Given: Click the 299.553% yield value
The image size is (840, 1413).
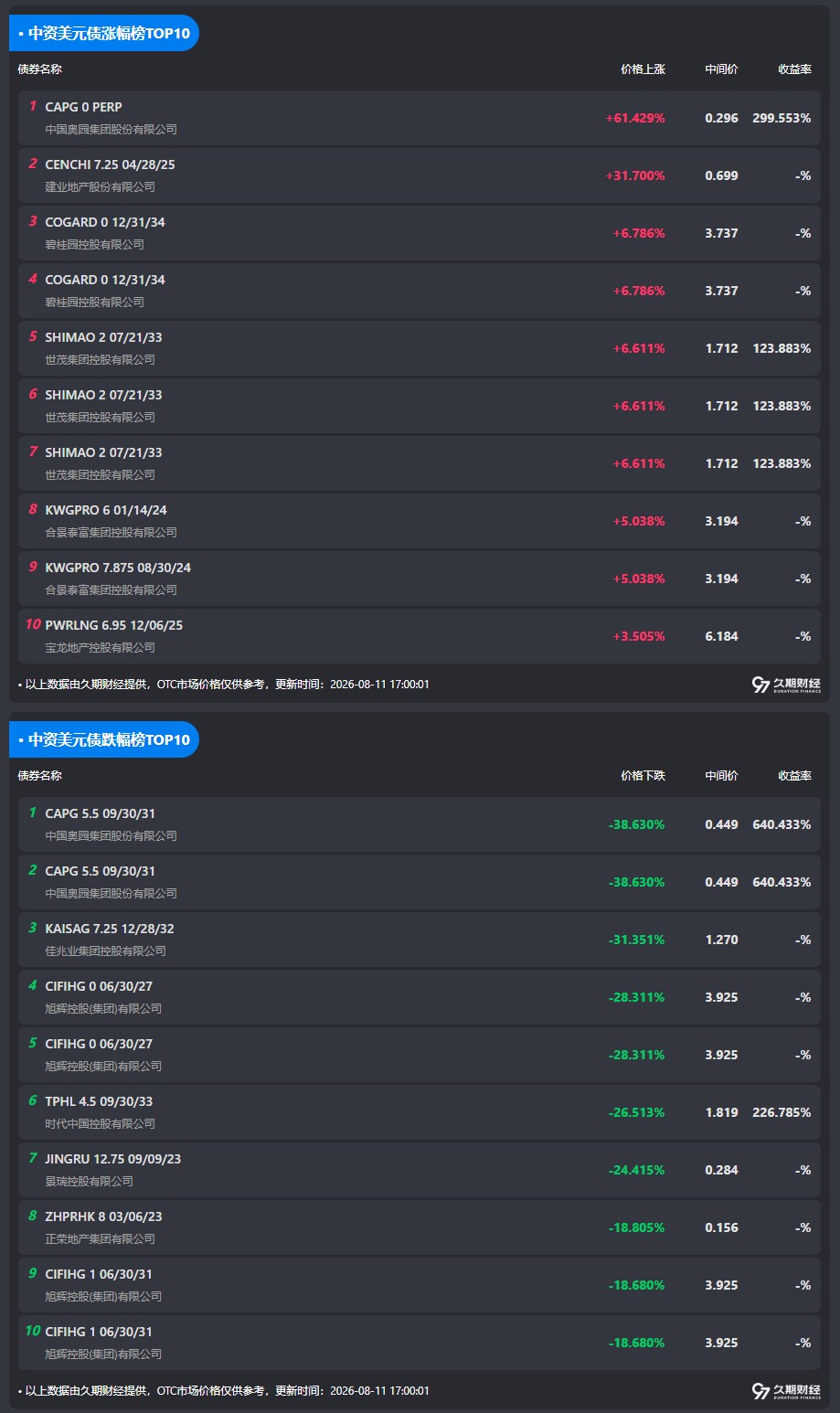Looking at the screenshot, I should [782, 118].
